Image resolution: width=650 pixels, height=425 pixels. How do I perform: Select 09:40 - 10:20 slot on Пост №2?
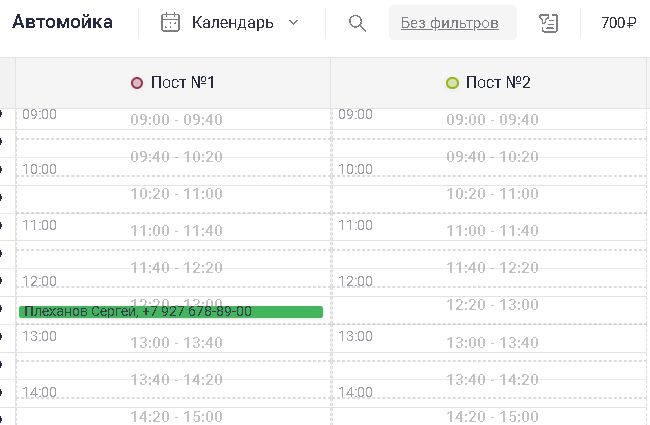point(492,157)
